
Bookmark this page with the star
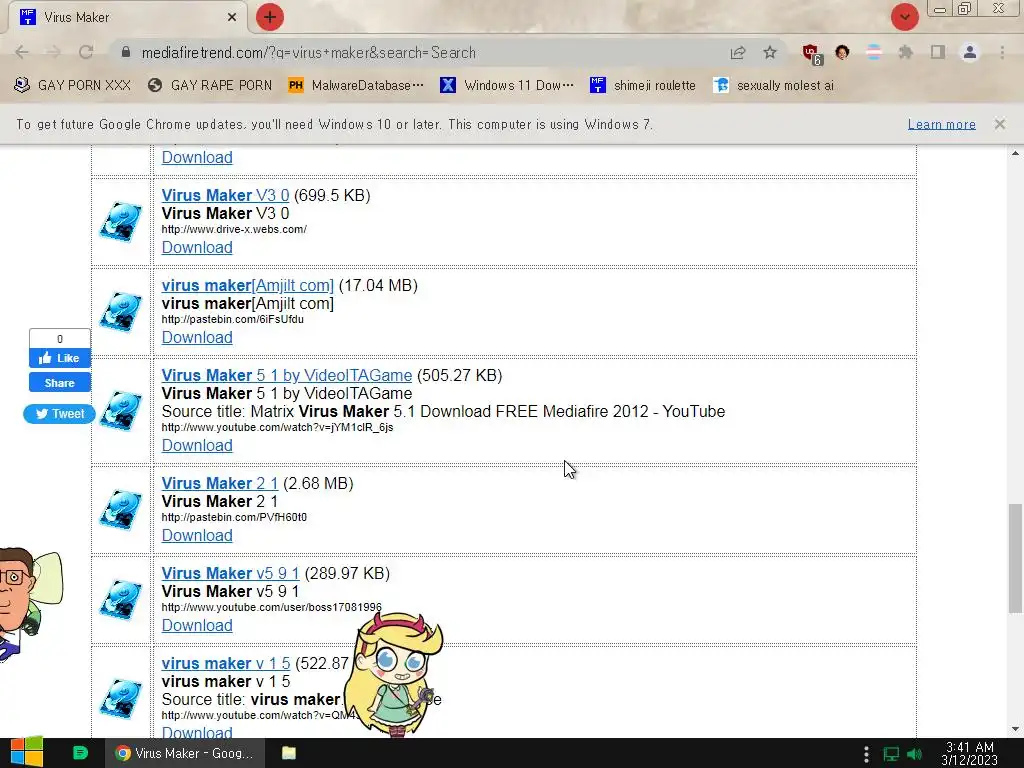[770, 52]
